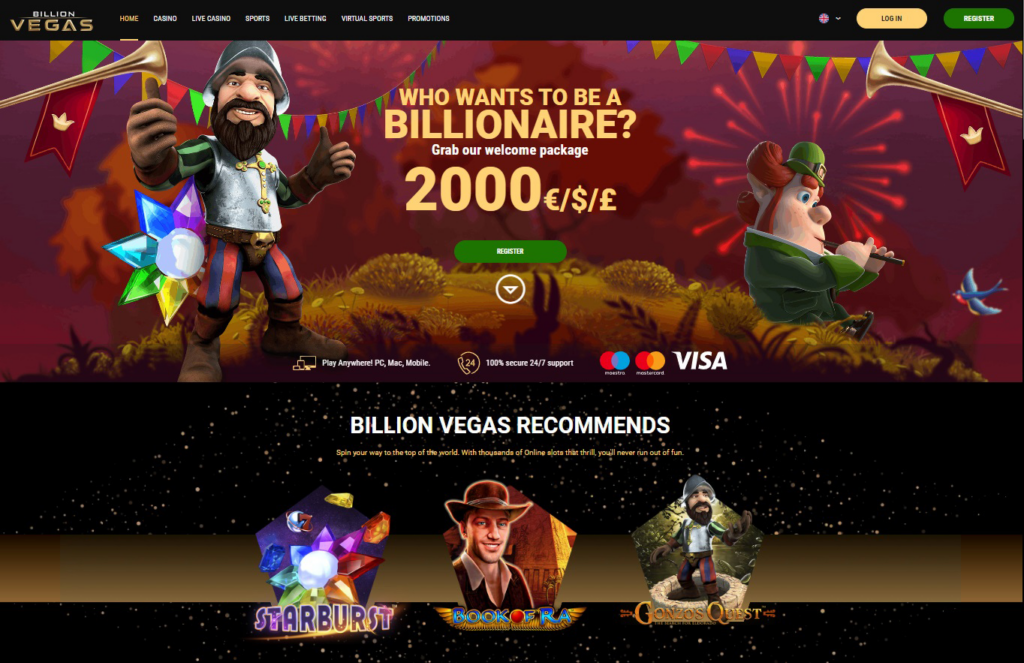Click the Billion Vegas logo
This screenshot has width=1024, height=663.
52,21
